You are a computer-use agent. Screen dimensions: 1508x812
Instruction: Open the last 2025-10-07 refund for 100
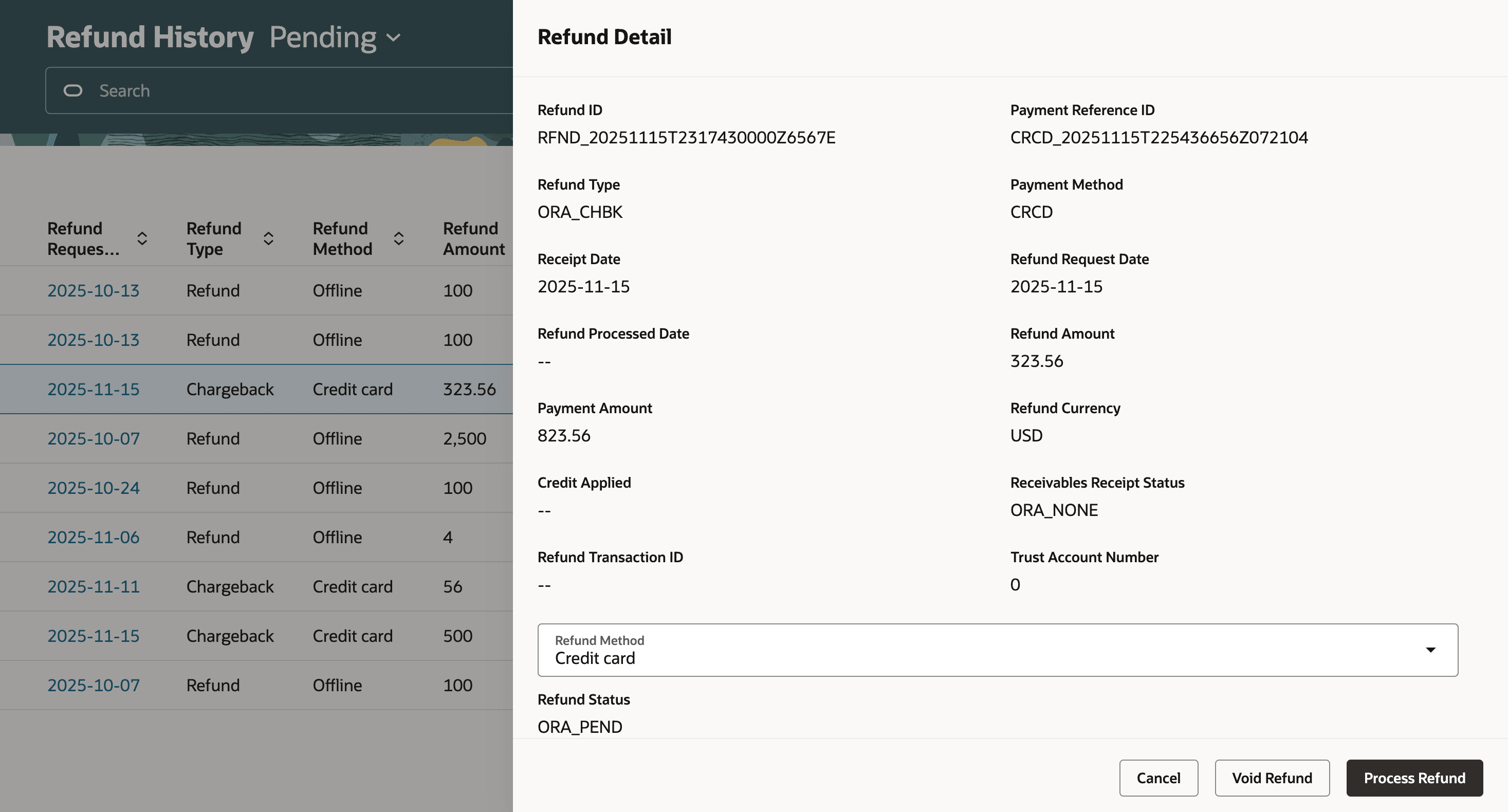93,685
